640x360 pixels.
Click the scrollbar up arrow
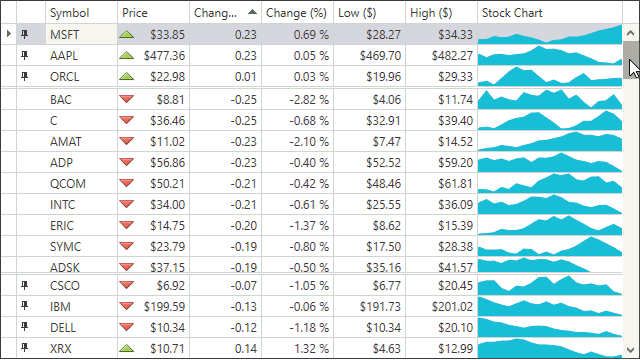coord(631,33)
